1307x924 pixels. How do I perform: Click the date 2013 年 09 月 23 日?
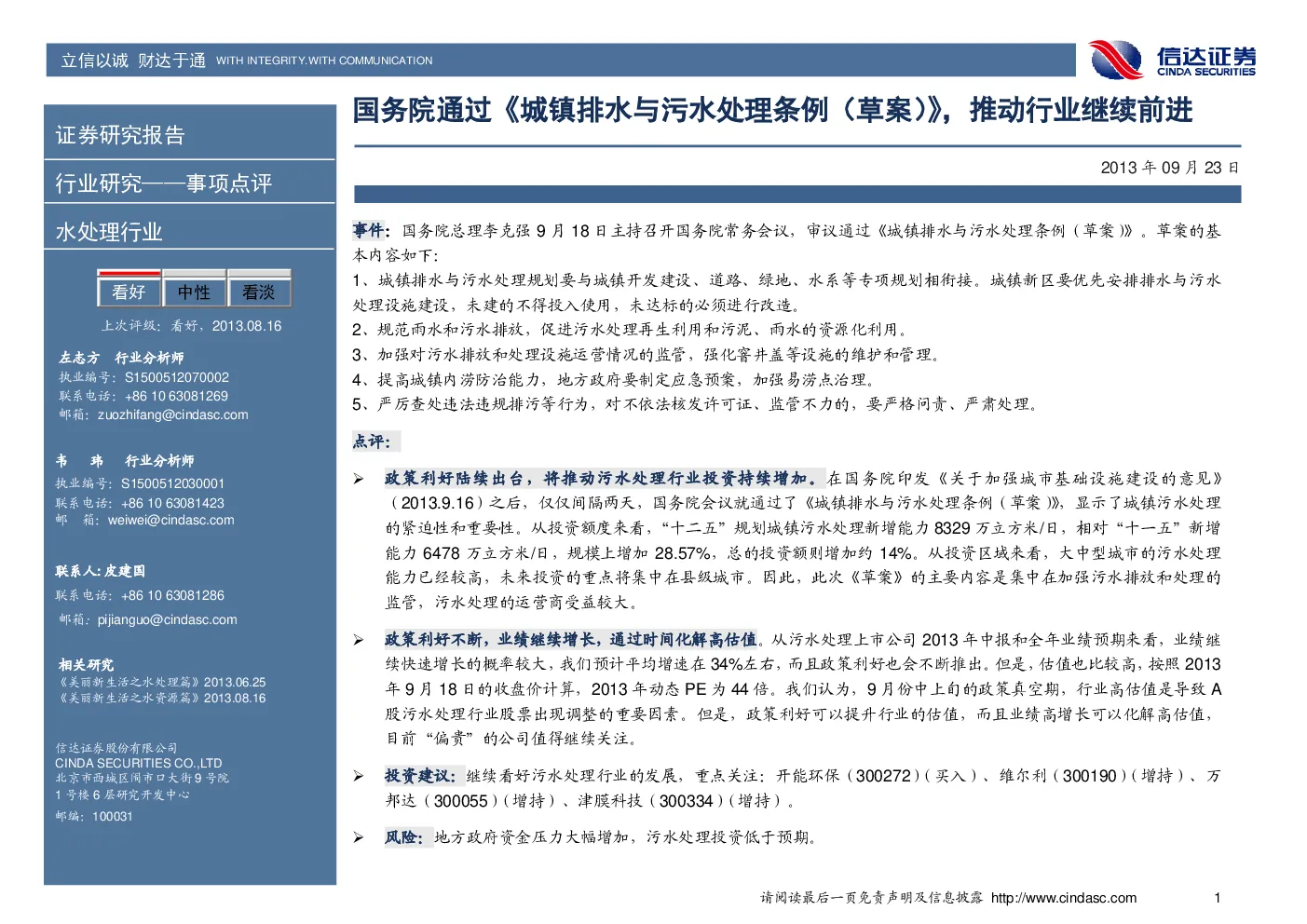click(1170, 168)
